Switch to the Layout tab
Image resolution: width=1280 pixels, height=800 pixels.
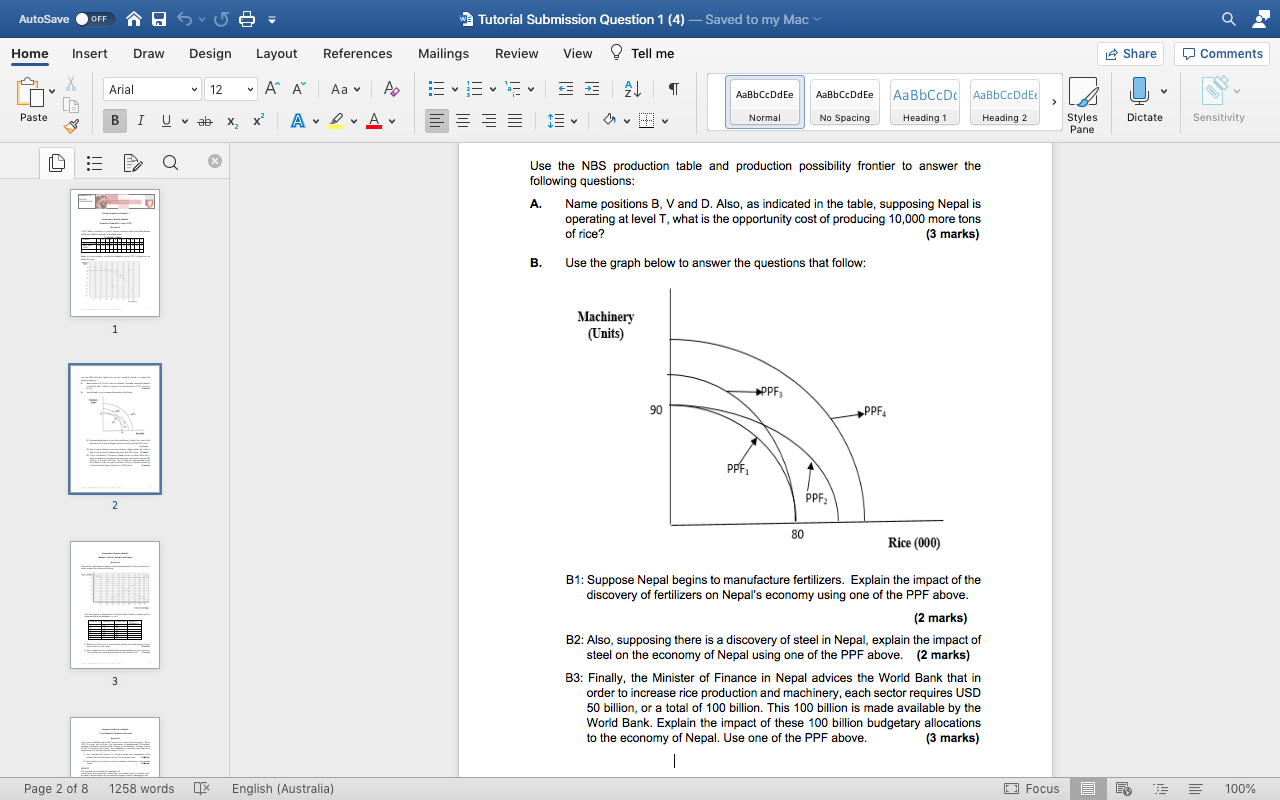point(276,53)
